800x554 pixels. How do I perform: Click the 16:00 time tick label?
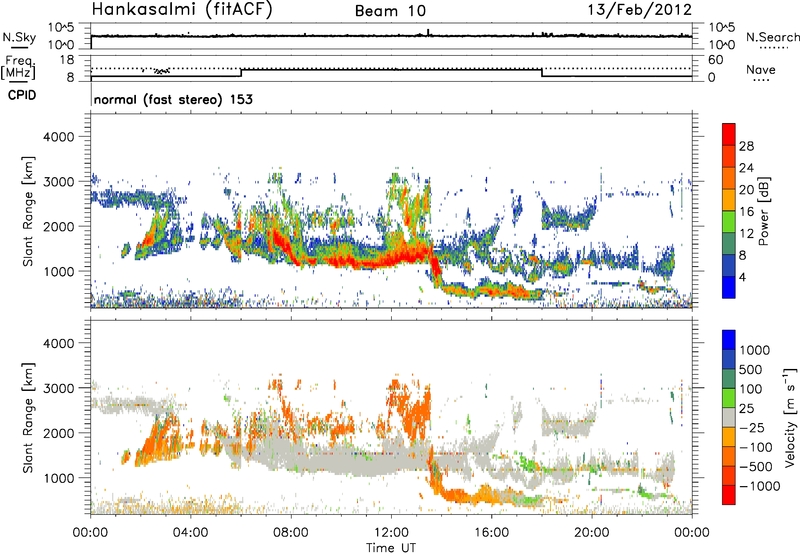pyautogui.click(x=491, y=533)
